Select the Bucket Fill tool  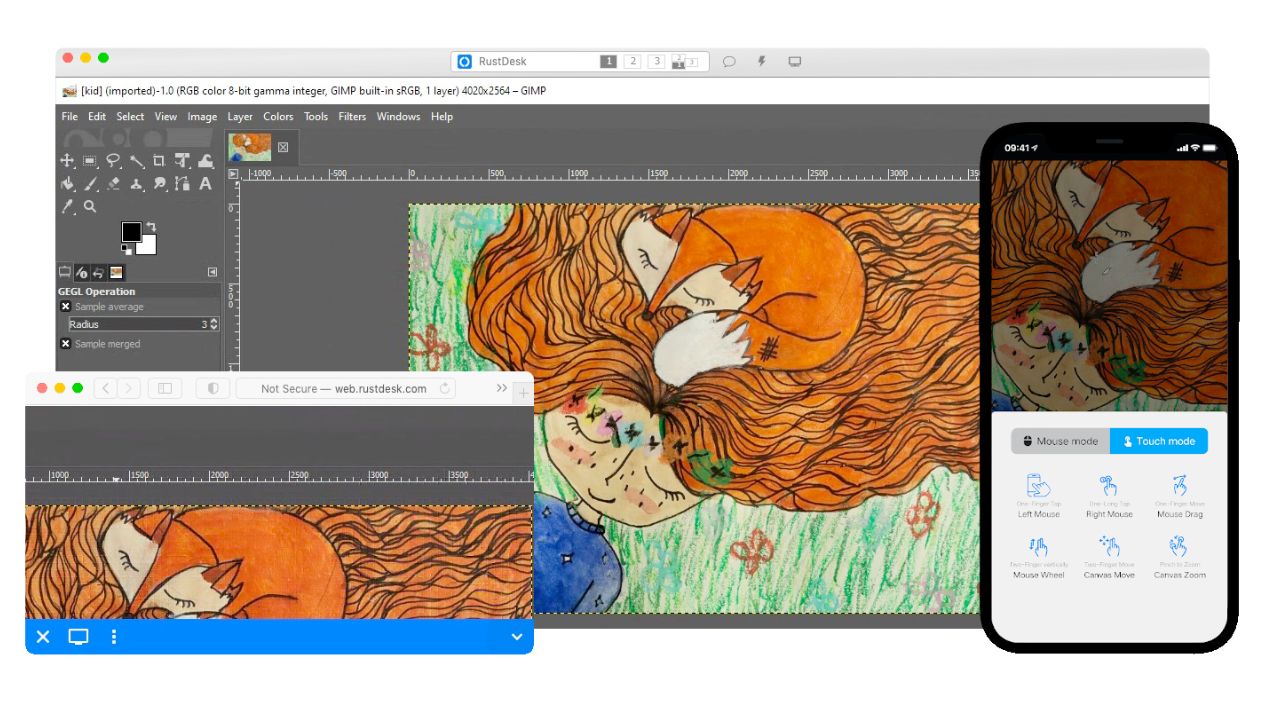67,184
